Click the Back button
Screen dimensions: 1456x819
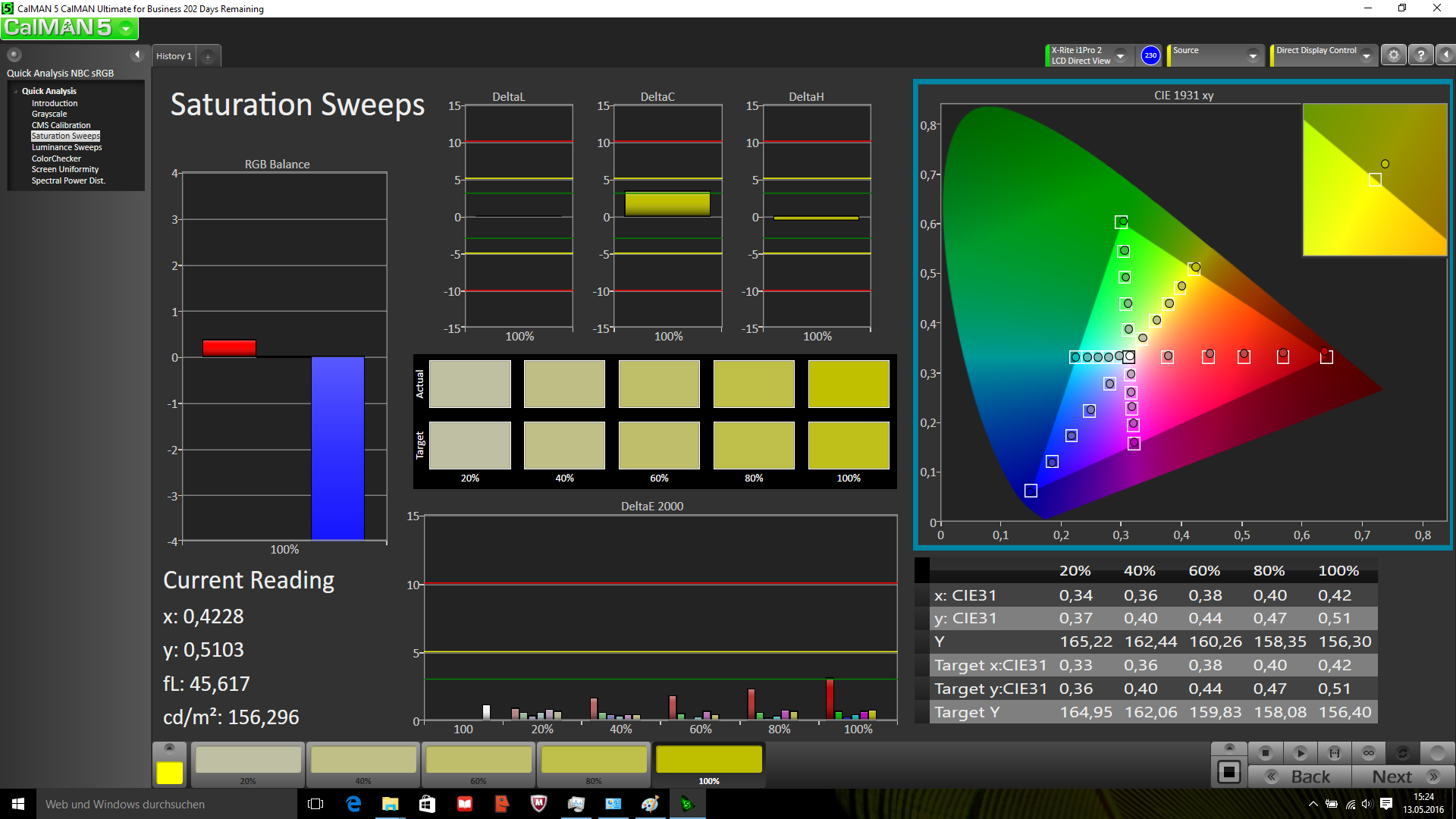(1300, 777)
